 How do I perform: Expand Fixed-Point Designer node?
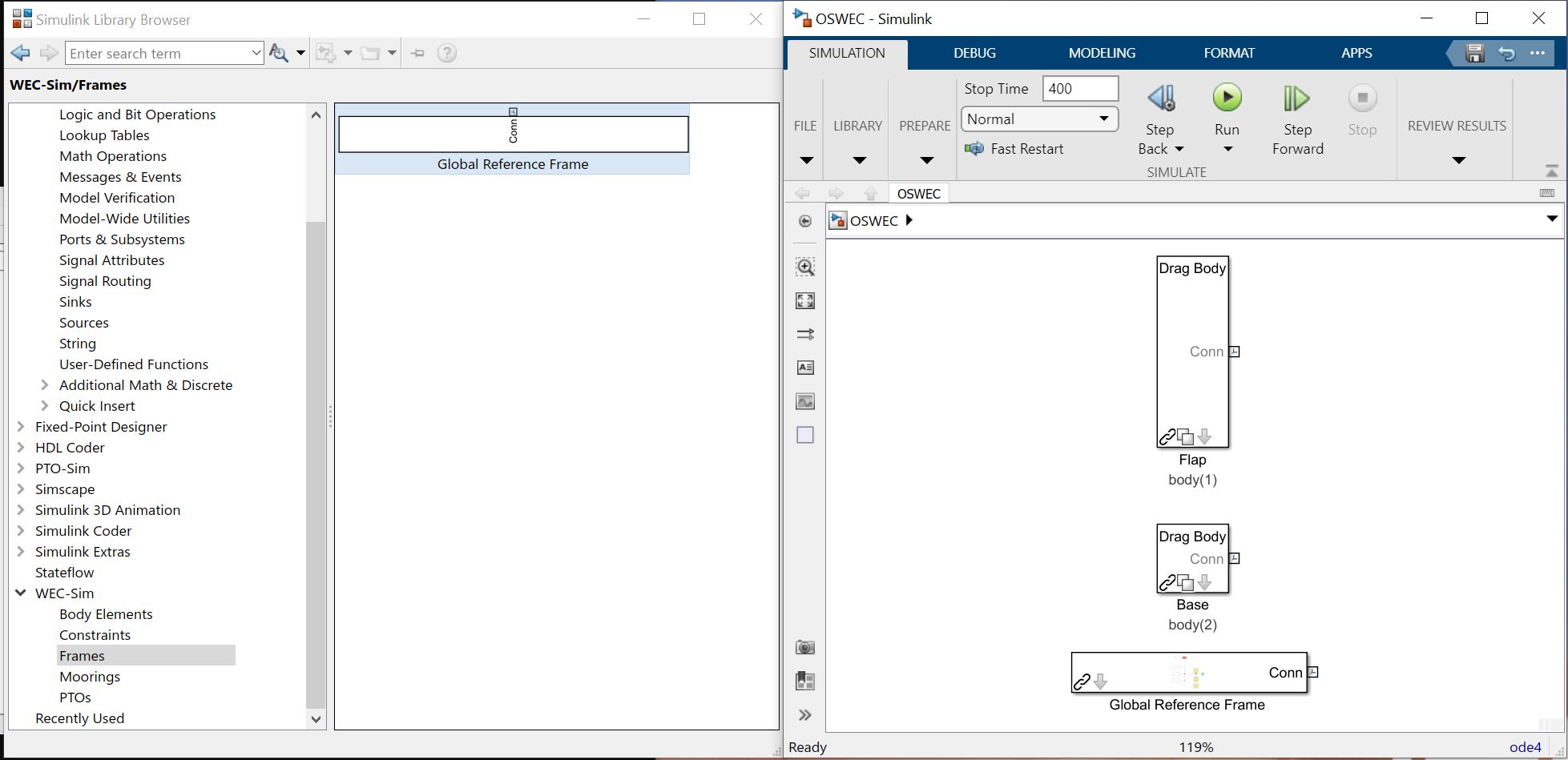click(x=21, y=427)
